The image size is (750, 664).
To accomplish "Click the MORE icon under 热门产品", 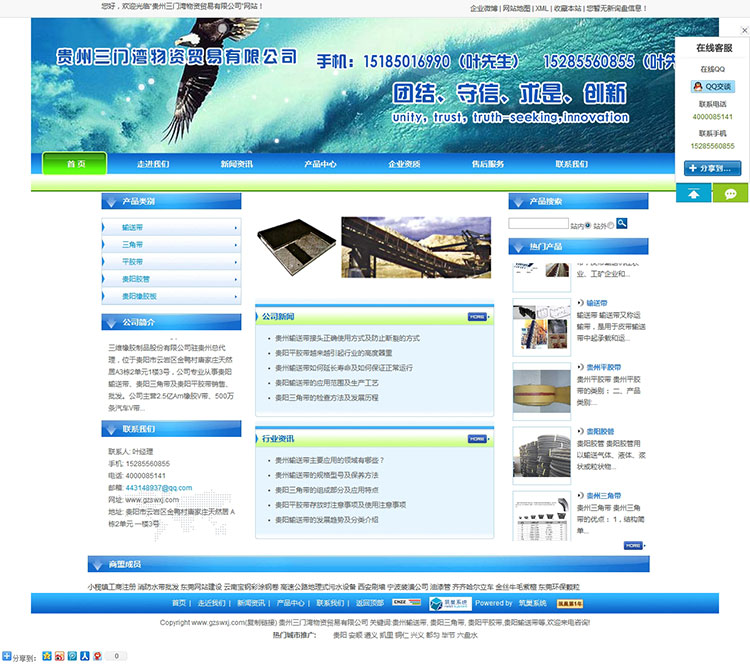I will [x=632, y=545].
